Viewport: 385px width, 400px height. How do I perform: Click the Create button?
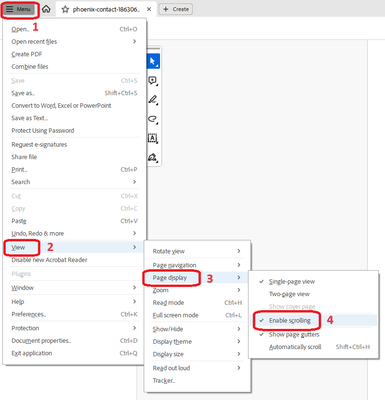tap(176, 9)
